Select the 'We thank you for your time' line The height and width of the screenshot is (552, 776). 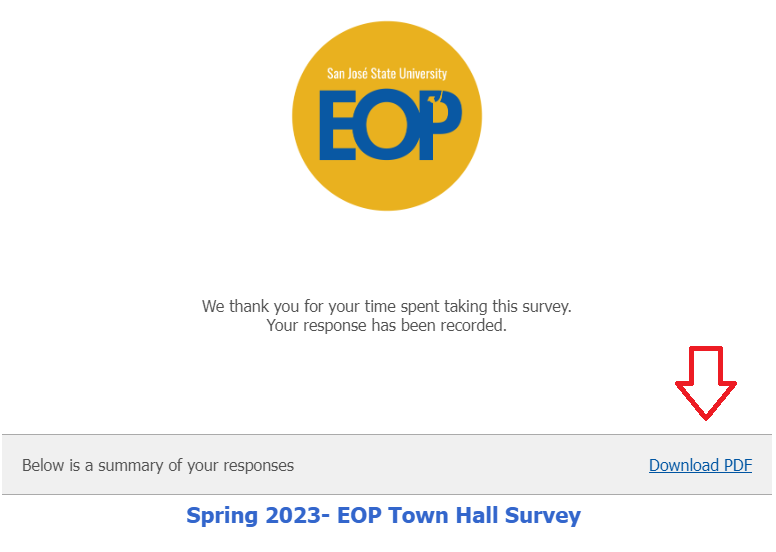pyautogui.click(x=387, y=306)
